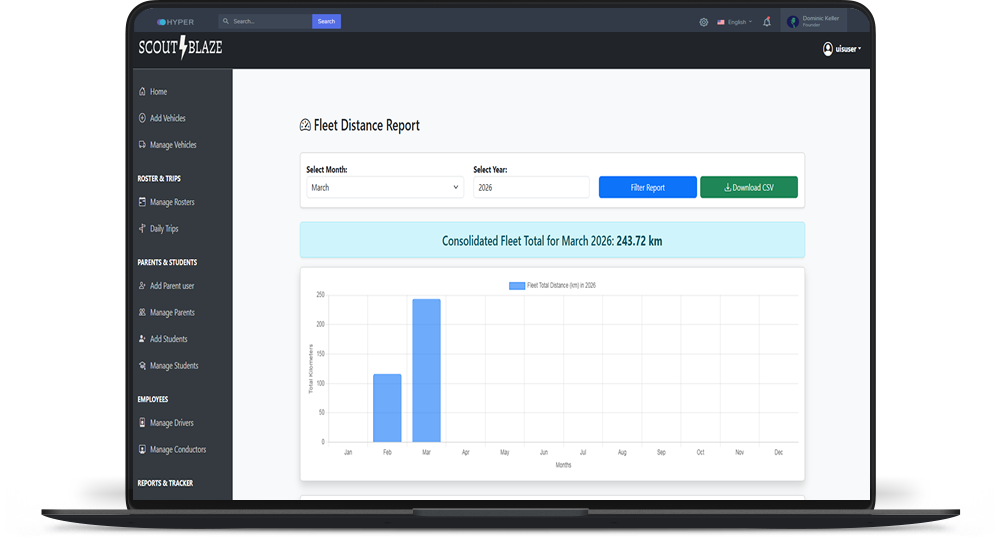Expand the uisuser account menu
Image resolution: width=1000 pixels, height=539 pixels.
[x=841, y=48]
